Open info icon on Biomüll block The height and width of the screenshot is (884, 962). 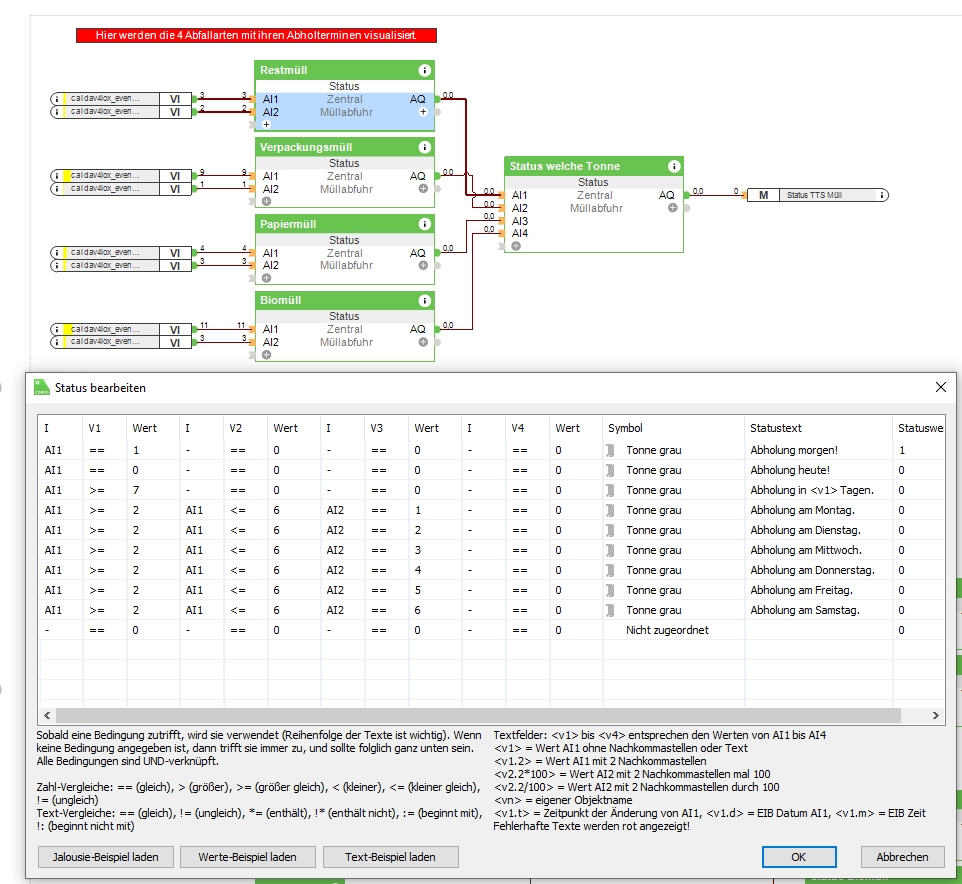(424, 301)
